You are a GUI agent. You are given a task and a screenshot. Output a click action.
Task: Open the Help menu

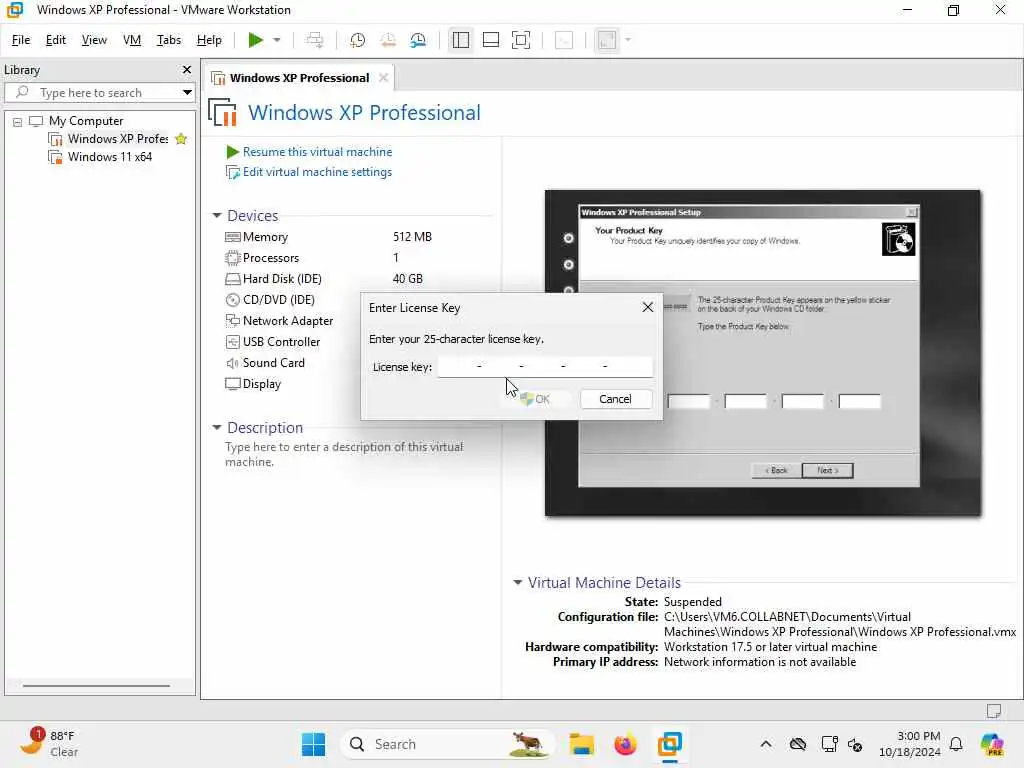pos(209,40)
